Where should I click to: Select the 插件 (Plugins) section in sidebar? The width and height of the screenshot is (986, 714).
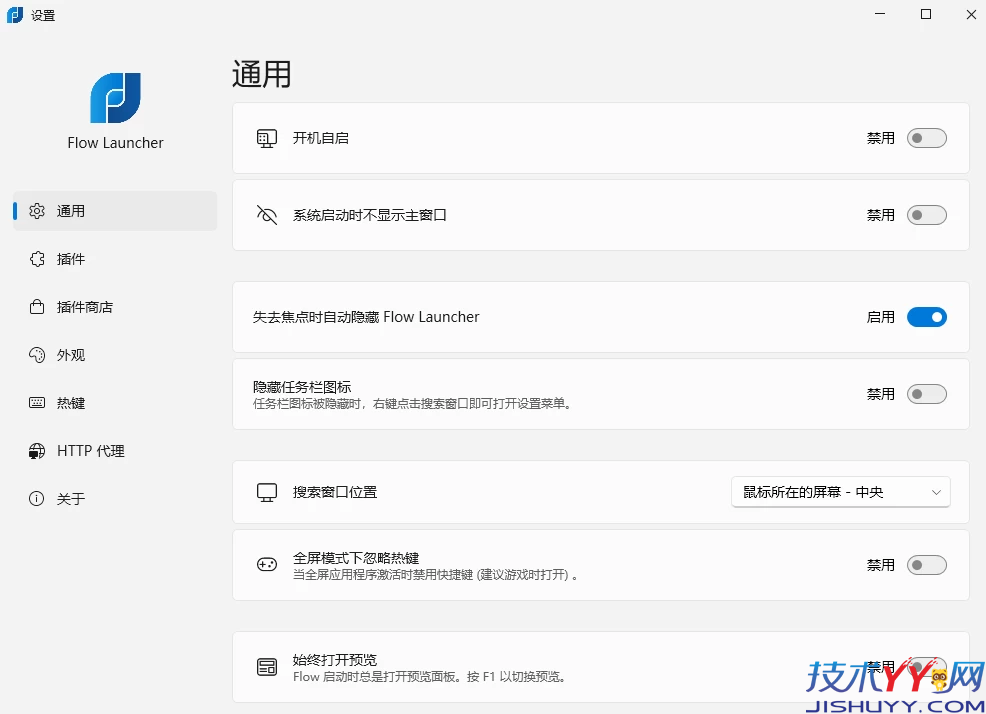[70, 259]
